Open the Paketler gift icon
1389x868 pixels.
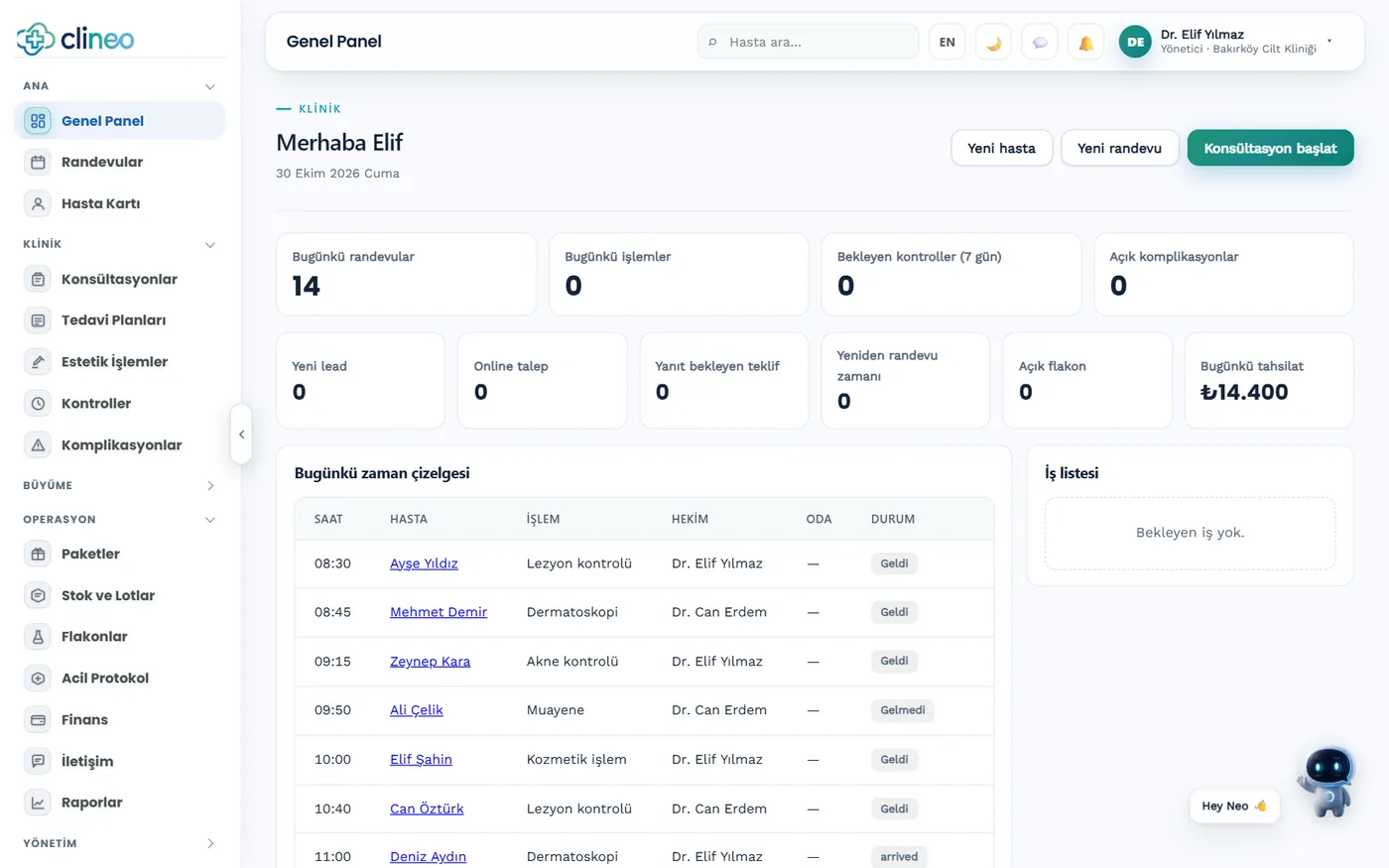pyautogui.click(x=38, y=554)
